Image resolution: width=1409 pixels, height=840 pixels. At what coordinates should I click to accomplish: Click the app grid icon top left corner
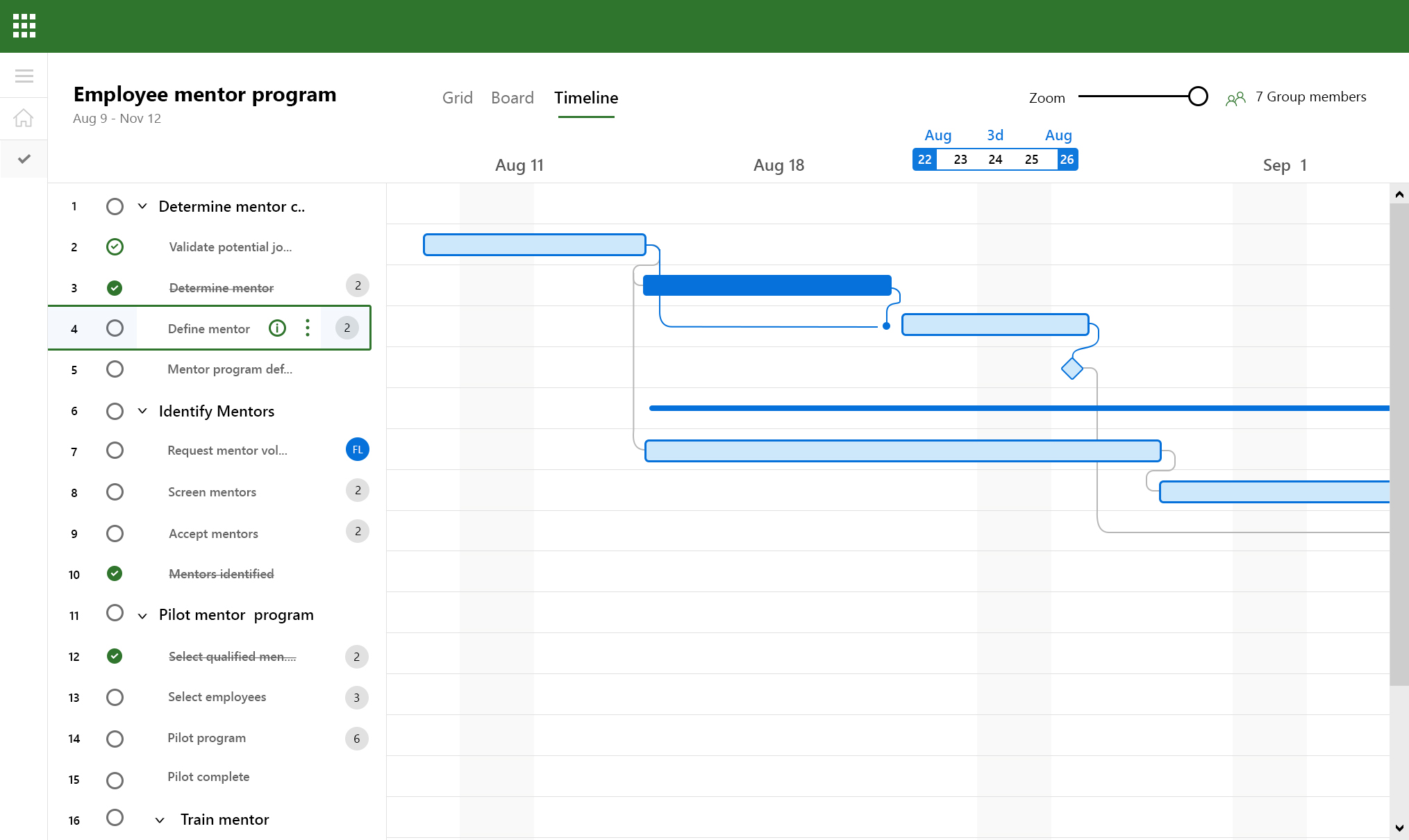coord(26,26)
